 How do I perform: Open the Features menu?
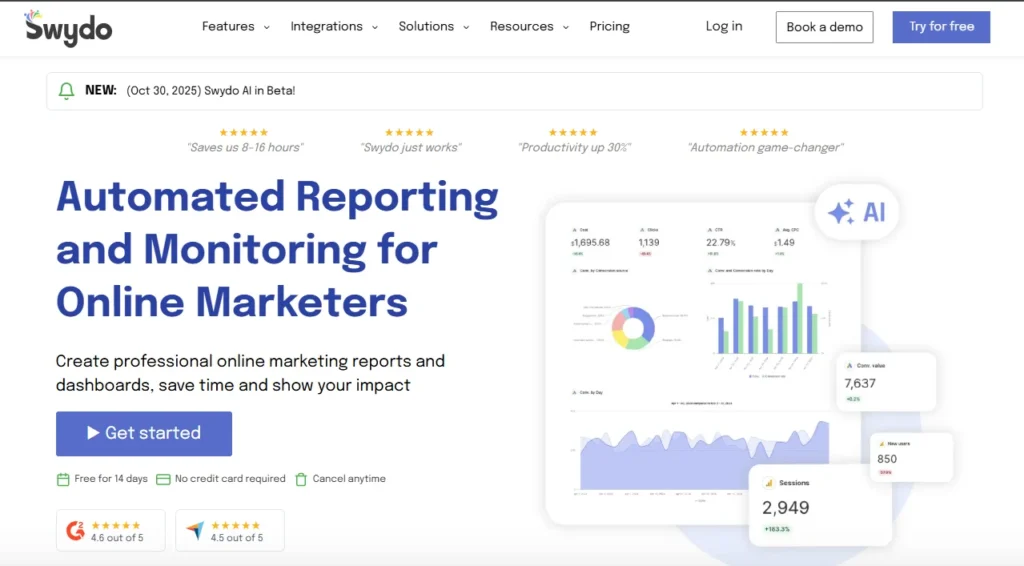coord(228,26)
